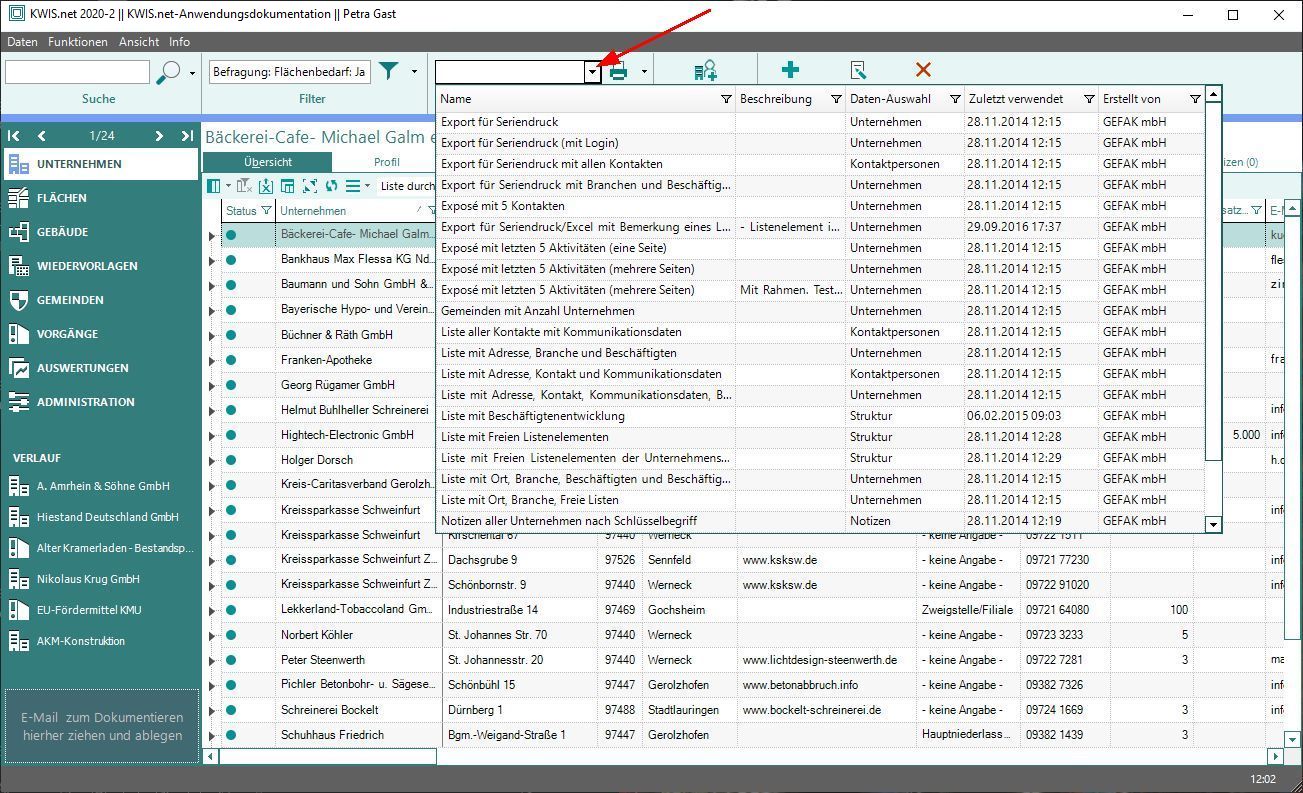
Task: Open filter for Status column
Action: point(266,211)
